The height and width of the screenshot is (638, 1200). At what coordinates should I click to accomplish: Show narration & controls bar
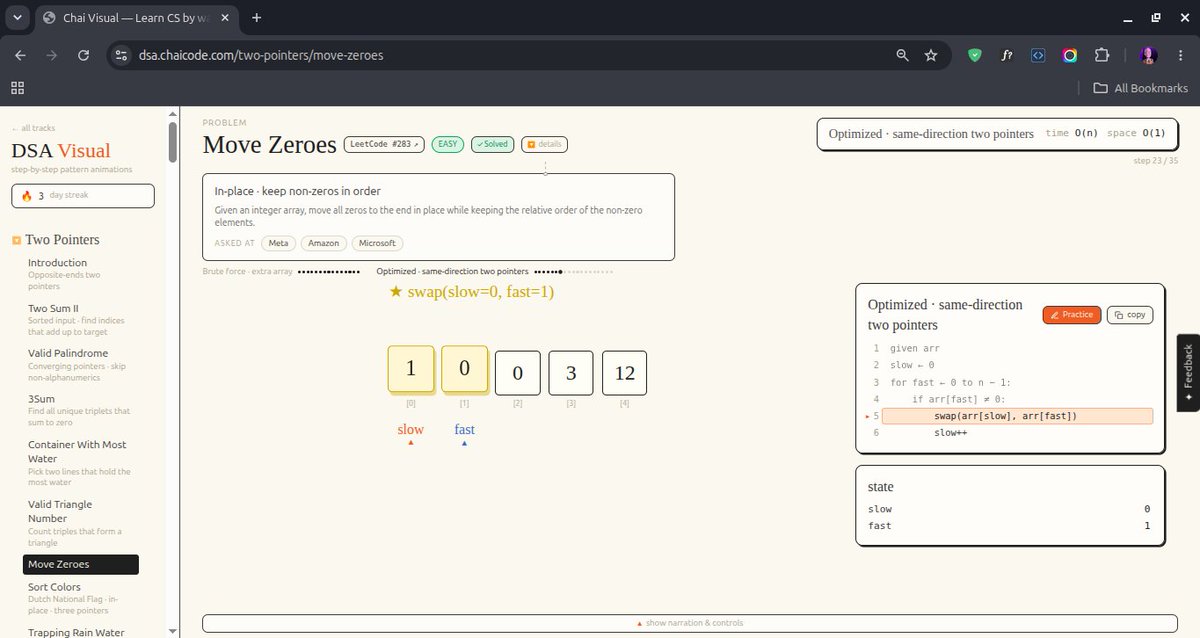click(x=690, y=623)
